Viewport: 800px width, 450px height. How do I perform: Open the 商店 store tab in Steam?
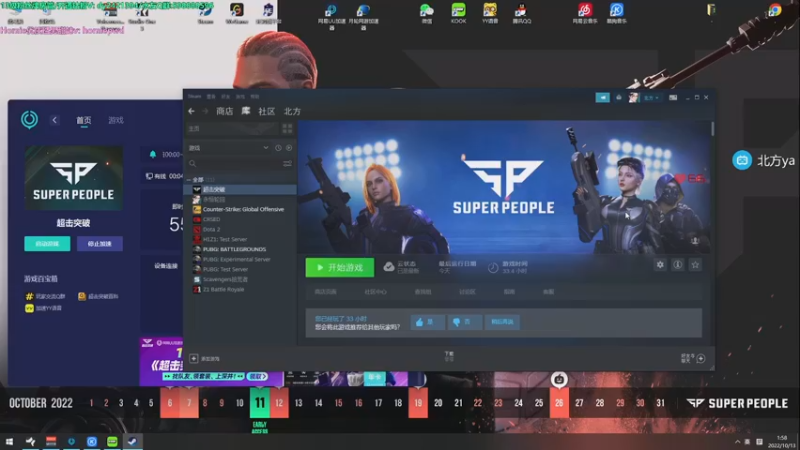pos(224,111)
